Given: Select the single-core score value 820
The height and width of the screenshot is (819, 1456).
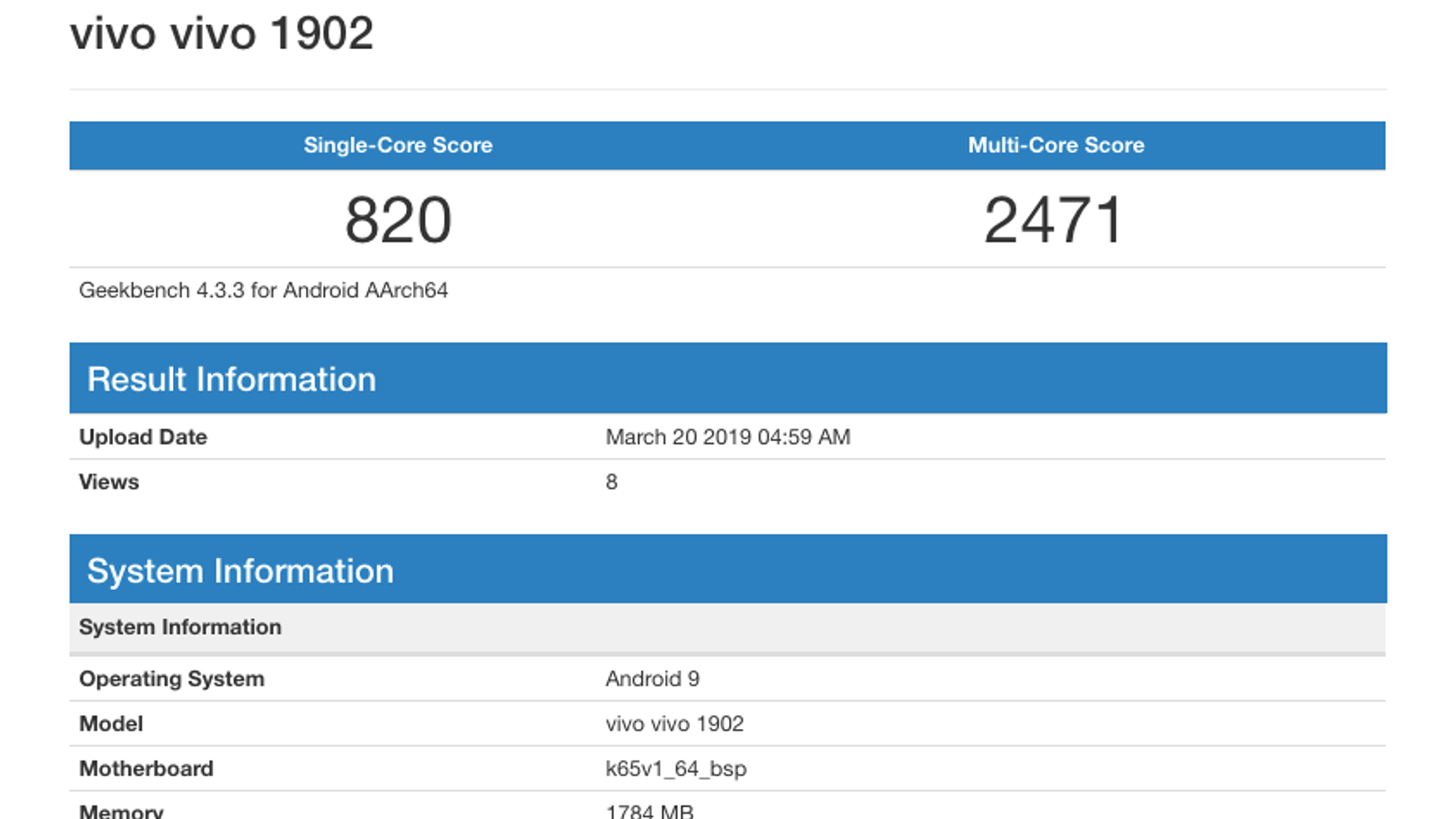Looking at the screenshot, I should pyautogui.click(x=398, y=220).
